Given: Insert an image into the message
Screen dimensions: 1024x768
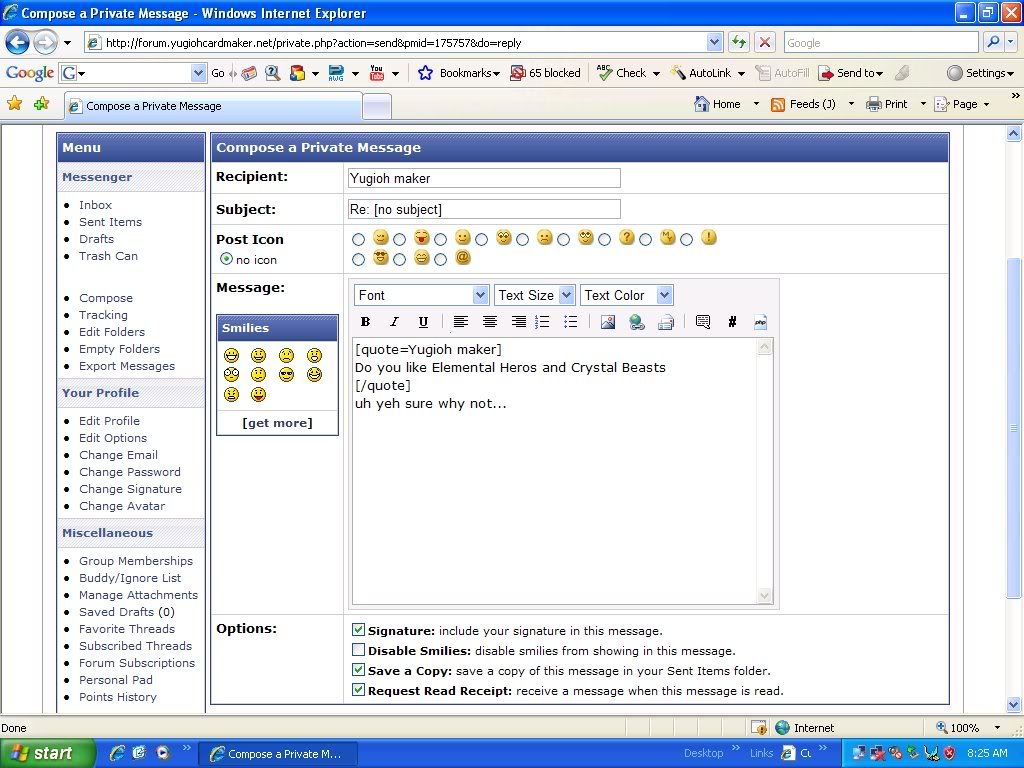Looking at the screenshot, I should point(607,322).
